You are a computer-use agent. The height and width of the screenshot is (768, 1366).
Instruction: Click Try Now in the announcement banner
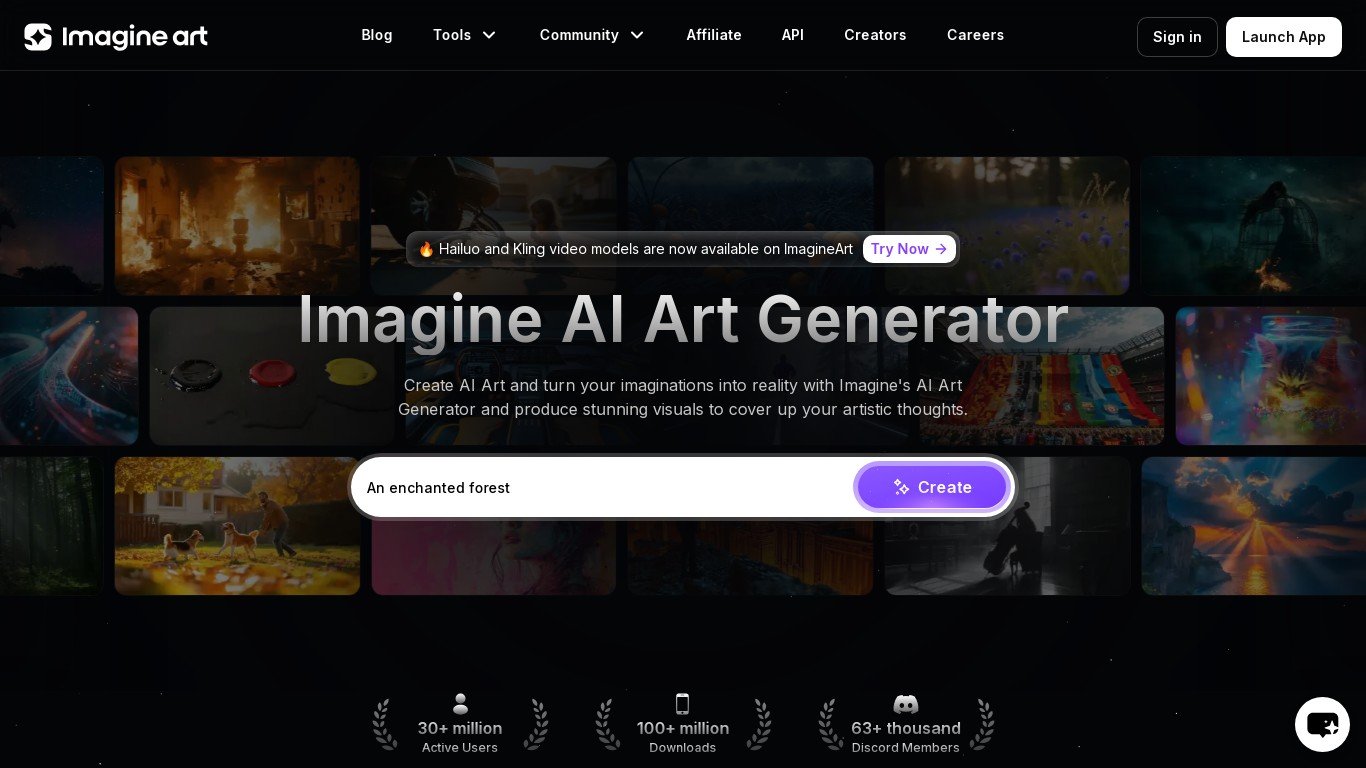(x=909, y=249)
